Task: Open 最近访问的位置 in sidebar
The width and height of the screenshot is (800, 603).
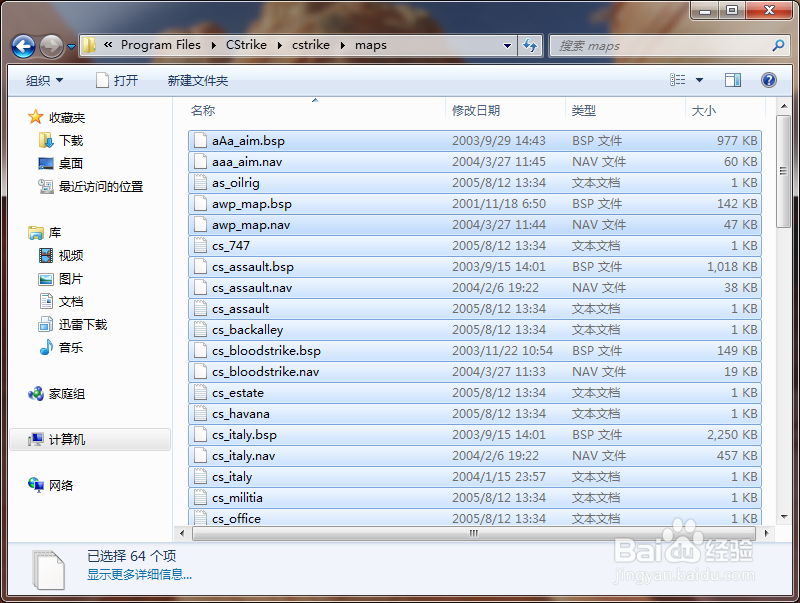Action: (x=101, y=187)
